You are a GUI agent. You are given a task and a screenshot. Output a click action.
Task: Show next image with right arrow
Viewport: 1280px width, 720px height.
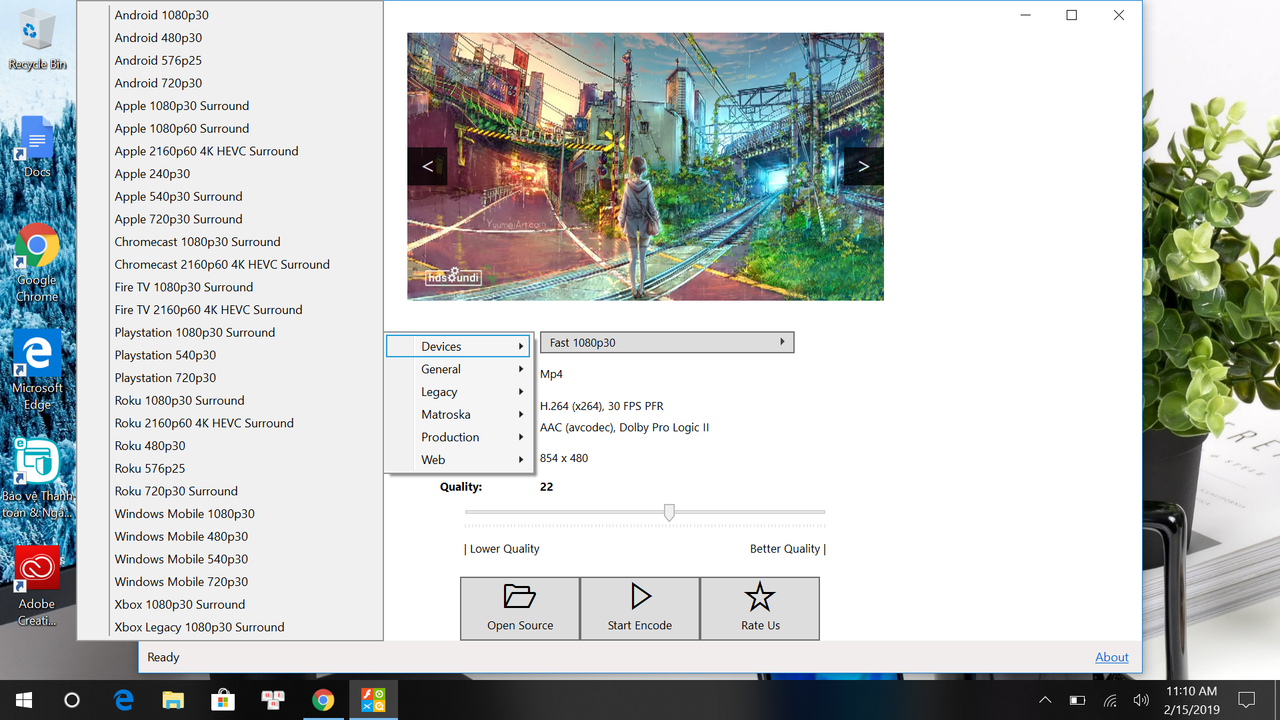864,166
